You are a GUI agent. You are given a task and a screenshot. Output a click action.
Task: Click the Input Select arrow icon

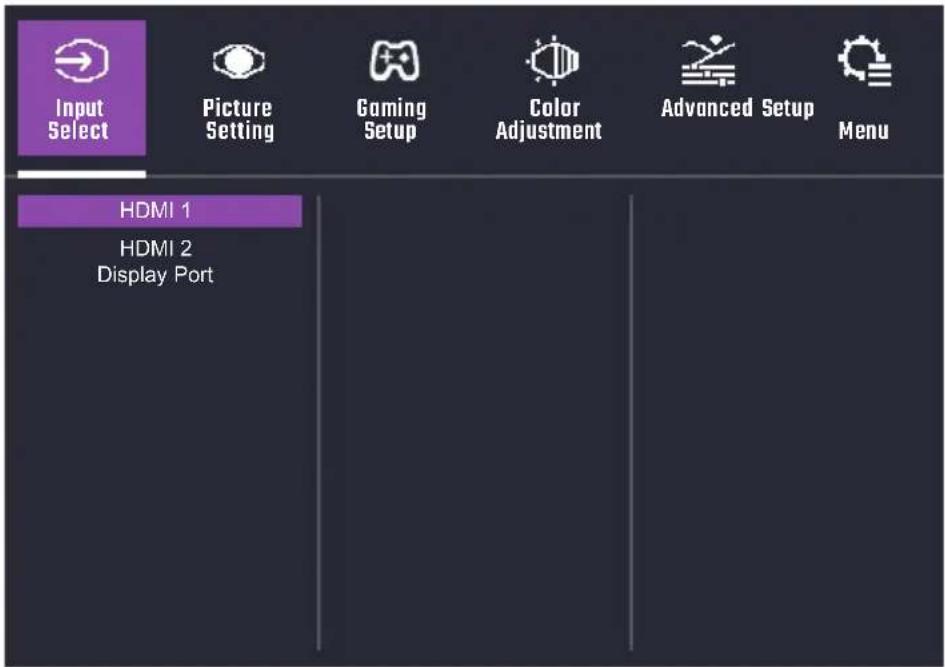[81, 60]
